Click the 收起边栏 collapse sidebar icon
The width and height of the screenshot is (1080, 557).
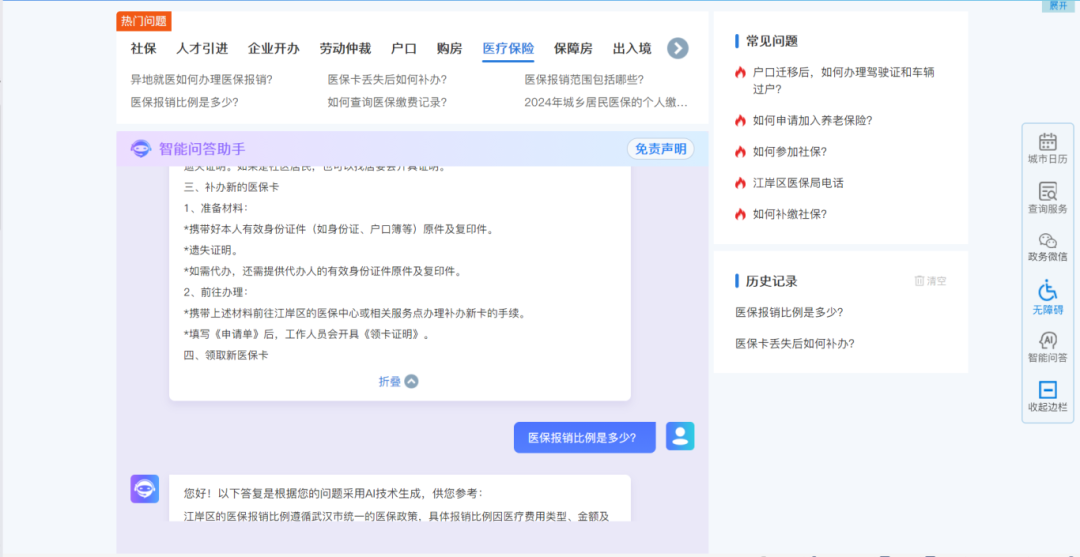(1047, 391)
